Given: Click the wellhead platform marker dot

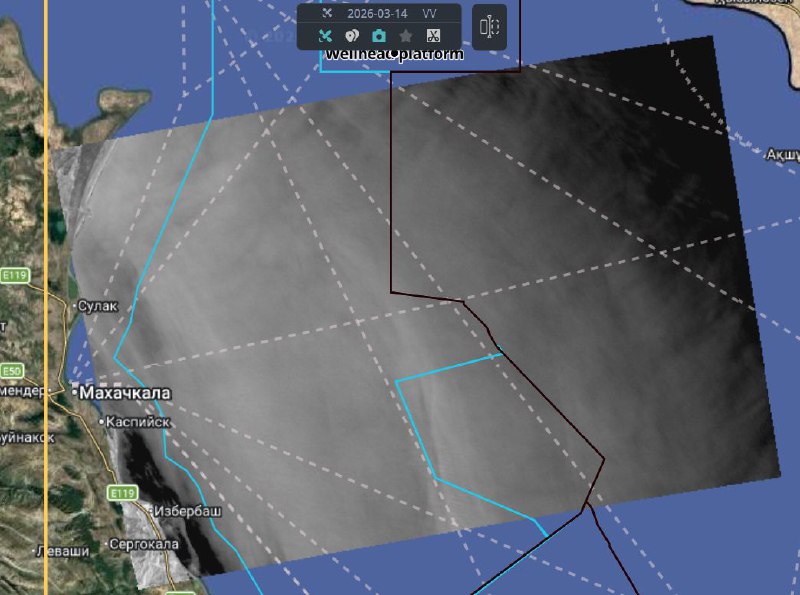Looking at the screenshot, I should pos(394,52).
